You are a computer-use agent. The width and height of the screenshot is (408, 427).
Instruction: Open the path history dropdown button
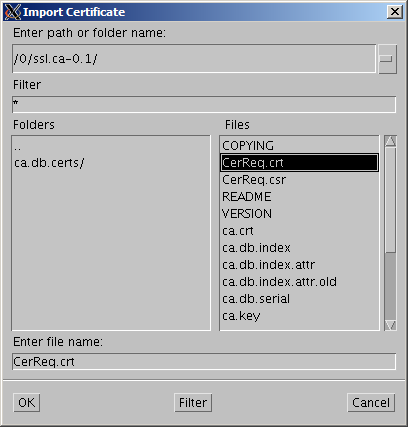pyautogui.click(x=387, y=59)
